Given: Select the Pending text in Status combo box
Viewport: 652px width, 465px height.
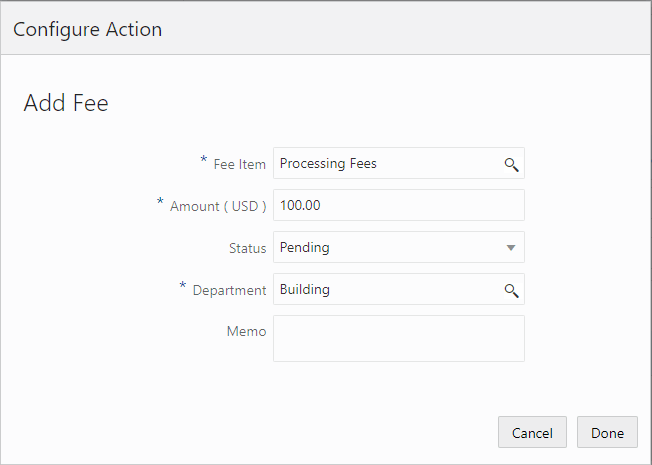Looking at the screenshot, I should click(305, 247).
